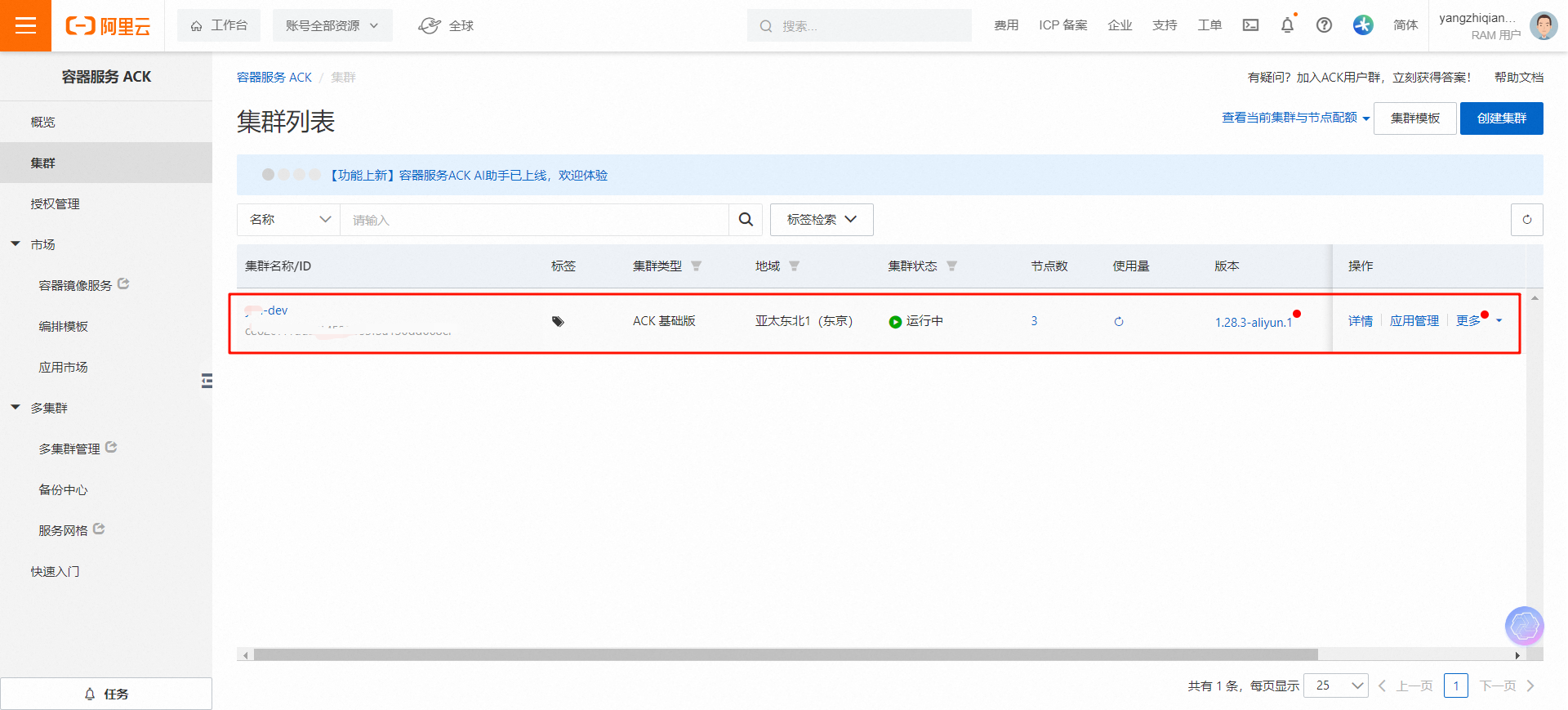
Task: Click external link icon beside 服务网格
Action: click(x=99, y=529)
